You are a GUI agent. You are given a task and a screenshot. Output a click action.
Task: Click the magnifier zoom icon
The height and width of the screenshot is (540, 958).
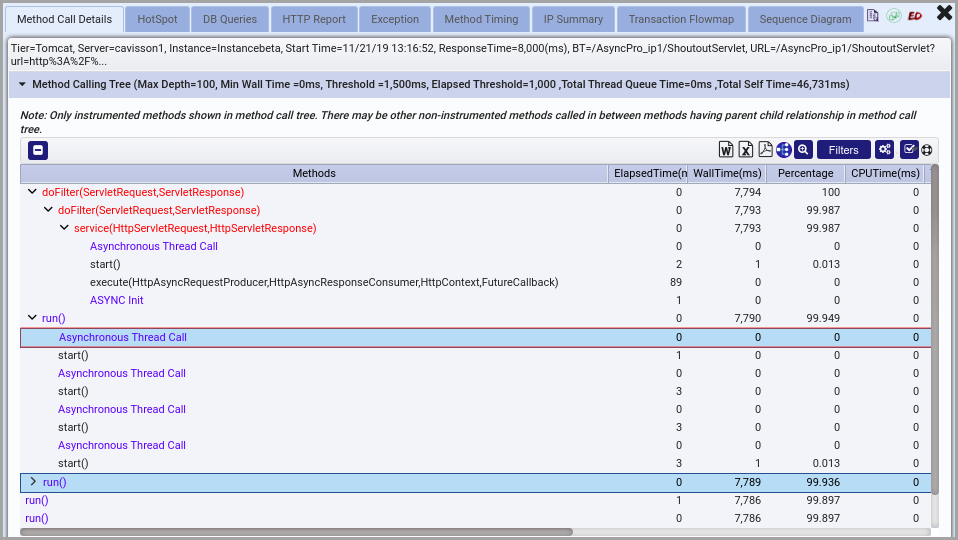[803, 150]
